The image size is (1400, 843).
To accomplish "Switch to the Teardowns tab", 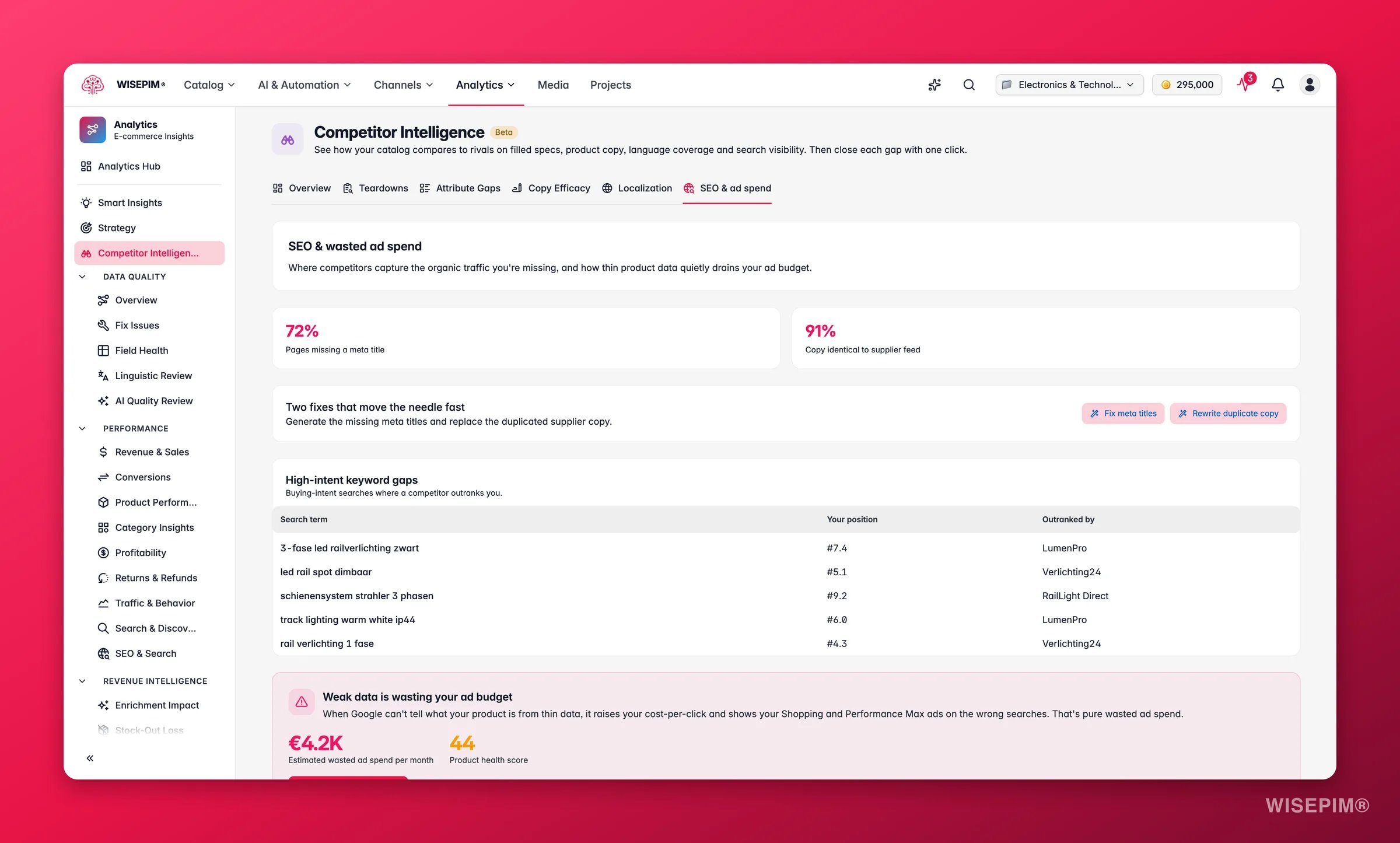I will 376,188.
